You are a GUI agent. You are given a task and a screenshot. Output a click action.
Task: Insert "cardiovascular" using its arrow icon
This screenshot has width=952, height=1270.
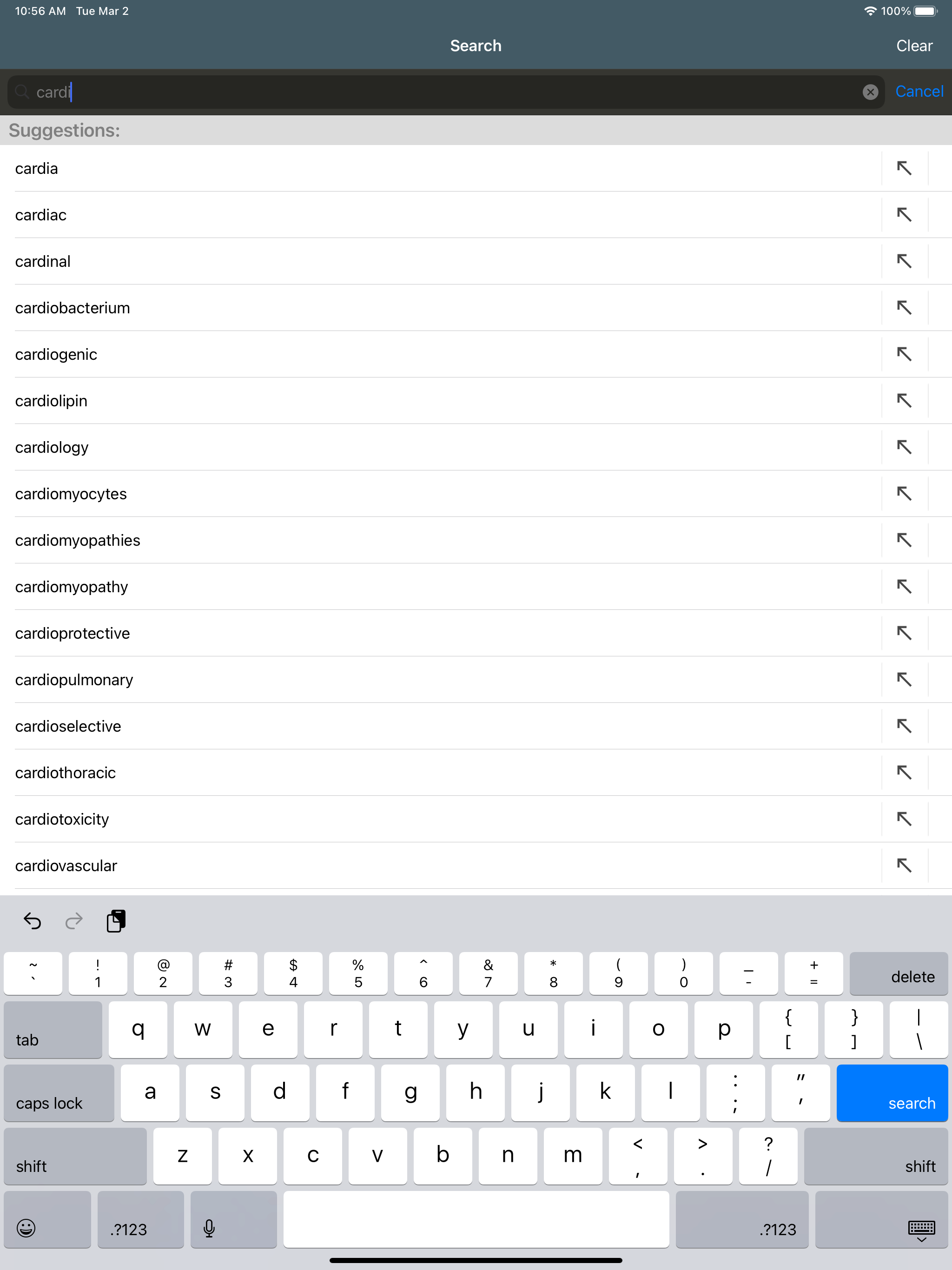click(x=905, y=865)
